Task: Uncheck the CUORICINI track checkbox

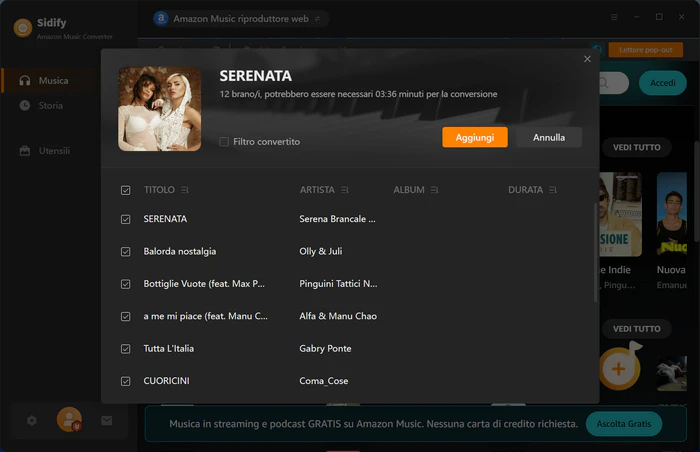Action: click(x=125, y=381)
